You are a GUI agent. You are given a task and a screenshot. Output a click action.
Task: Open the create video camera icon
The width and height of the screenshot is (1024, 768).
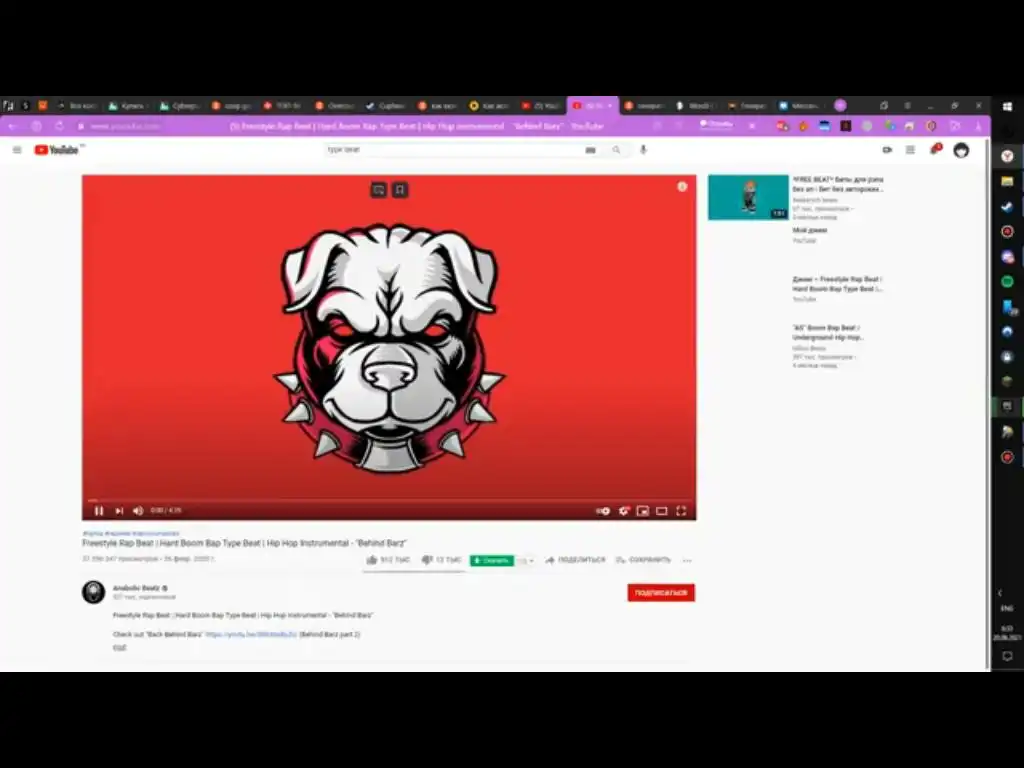pyautogui.click(x=887, y=150)
